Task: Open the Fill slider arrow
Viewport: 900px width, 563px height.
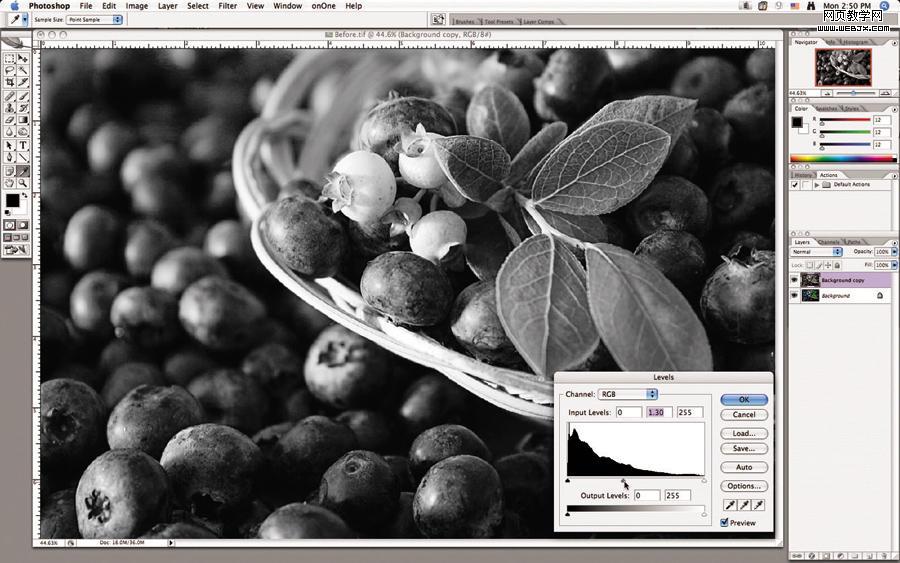Action: click(x=895, y=265)
